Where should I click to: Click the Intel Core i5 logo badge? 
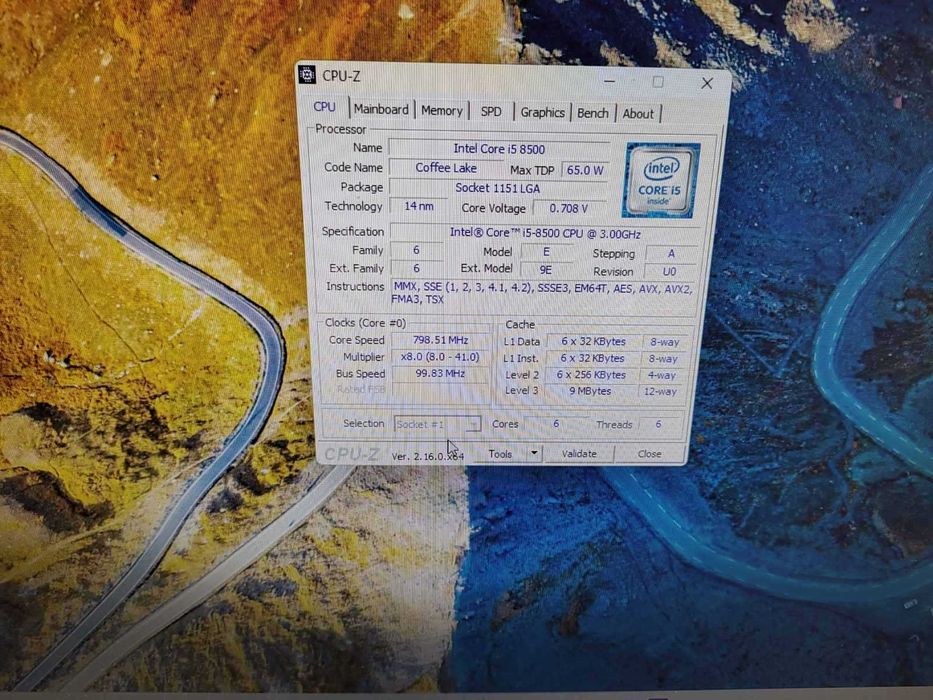(x=660, y=180)
